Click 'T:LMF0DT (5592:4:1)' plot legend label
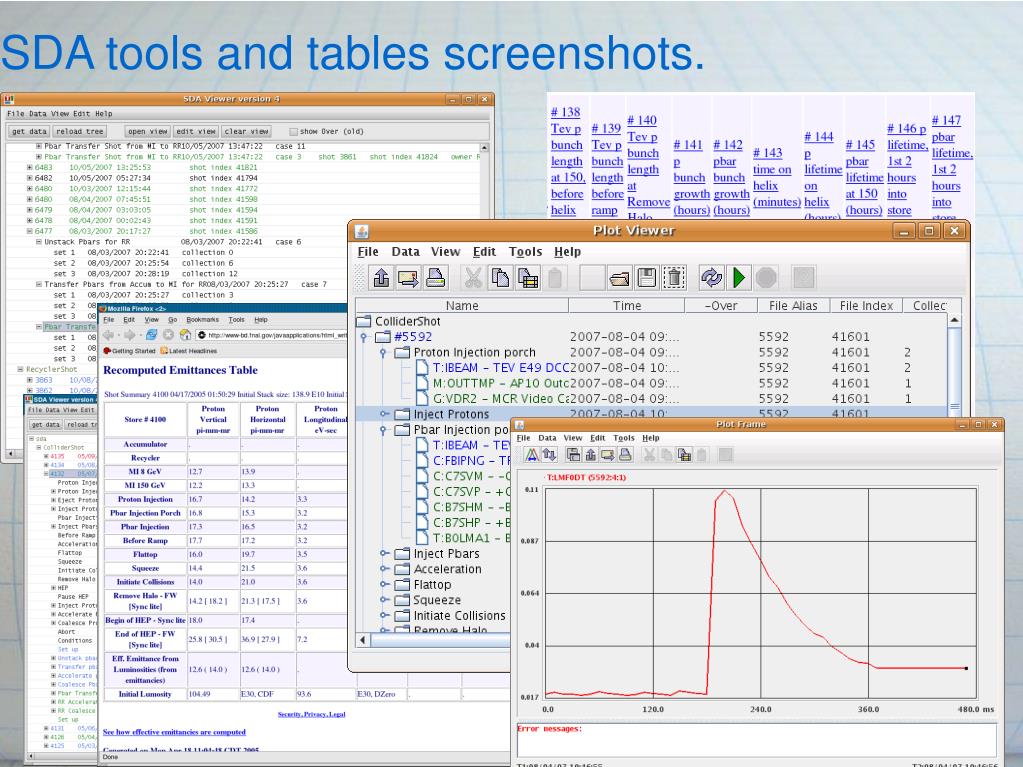Screen dimensions: 1023x767 [x=586, y=477]
